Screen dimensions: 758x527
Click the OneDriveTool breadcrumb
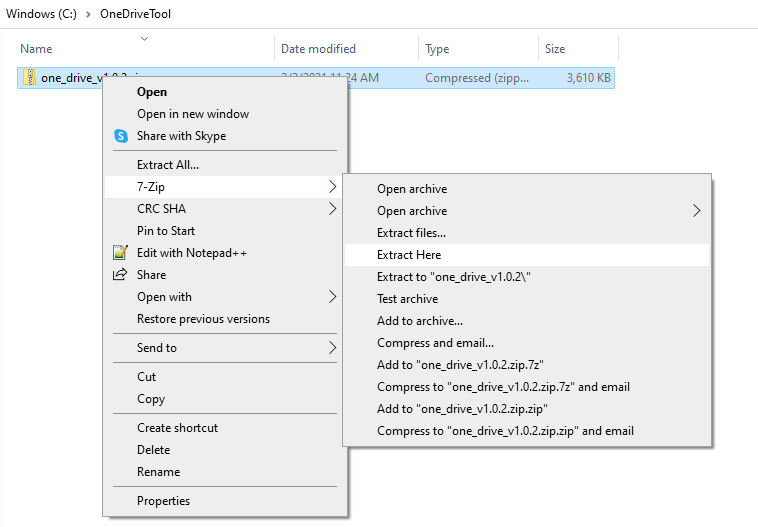point(135,14)
